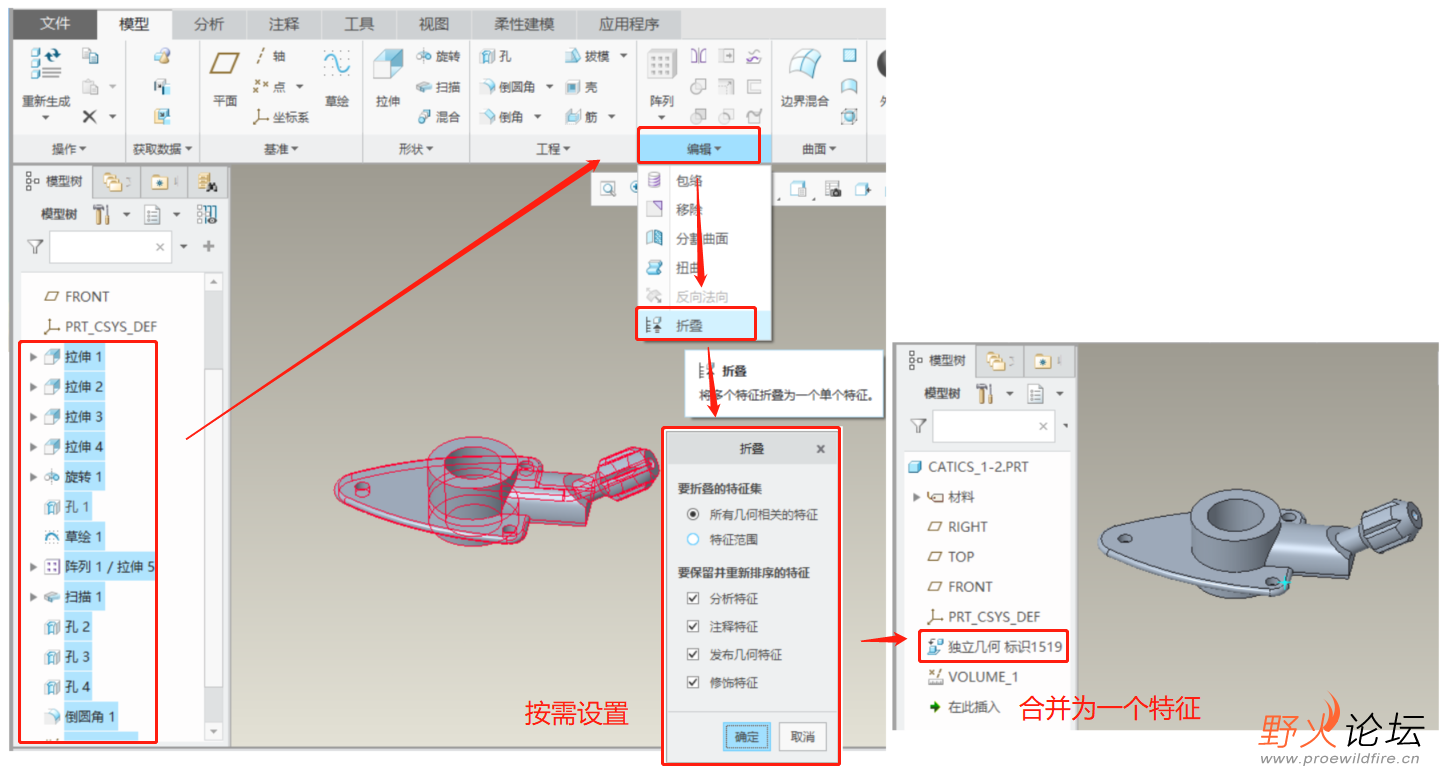The image size is (1444, 775).
Task: Switch to the 视图 ribbon tab
Action: click(433, 24)
